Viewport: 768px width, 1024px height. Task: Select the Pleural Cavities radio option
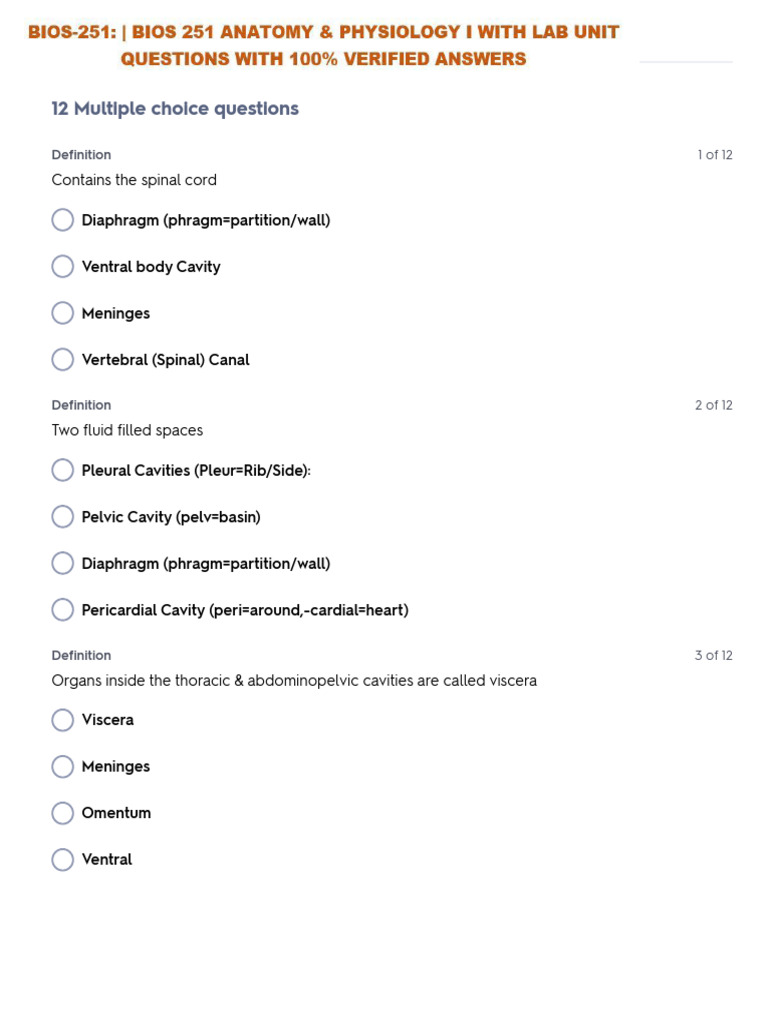click(x=63, y=470)
